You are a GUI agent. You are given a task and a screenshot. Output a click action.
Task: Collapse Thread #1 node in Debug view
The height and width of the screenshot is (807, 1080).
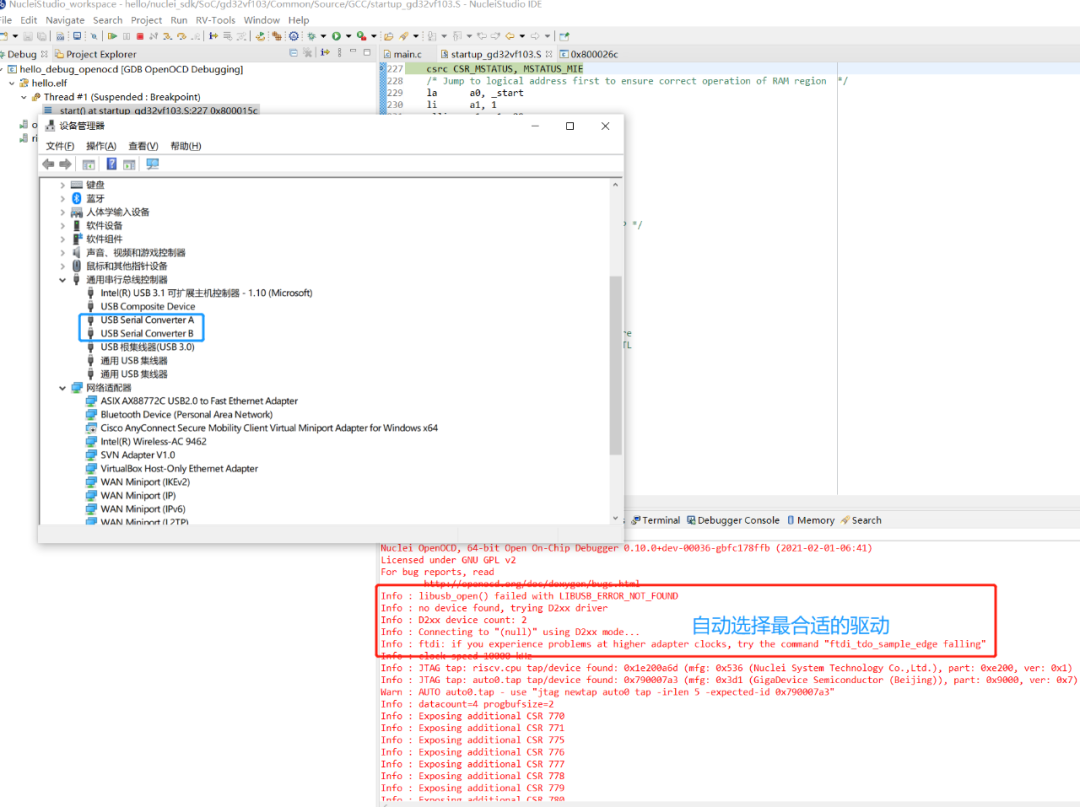[23, 97]
